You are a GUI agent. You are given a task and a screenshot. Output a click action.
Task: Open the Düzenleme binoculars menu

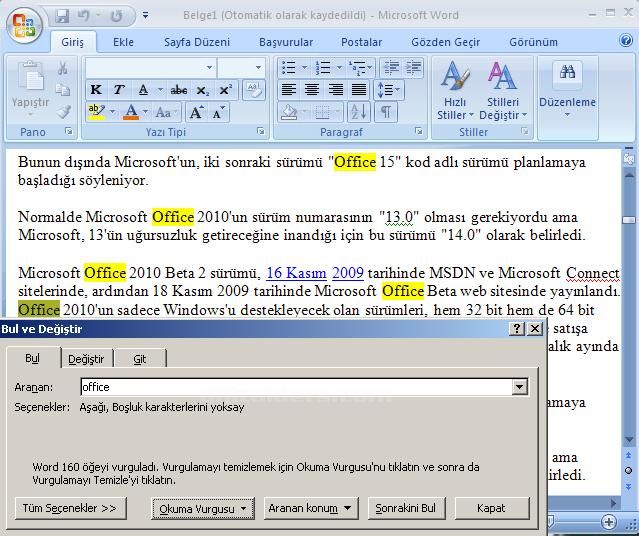coord(567,90)
